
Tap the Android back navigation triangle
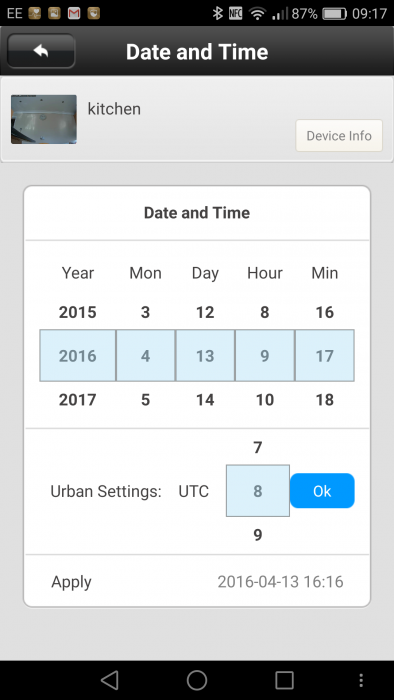[109, 680]
